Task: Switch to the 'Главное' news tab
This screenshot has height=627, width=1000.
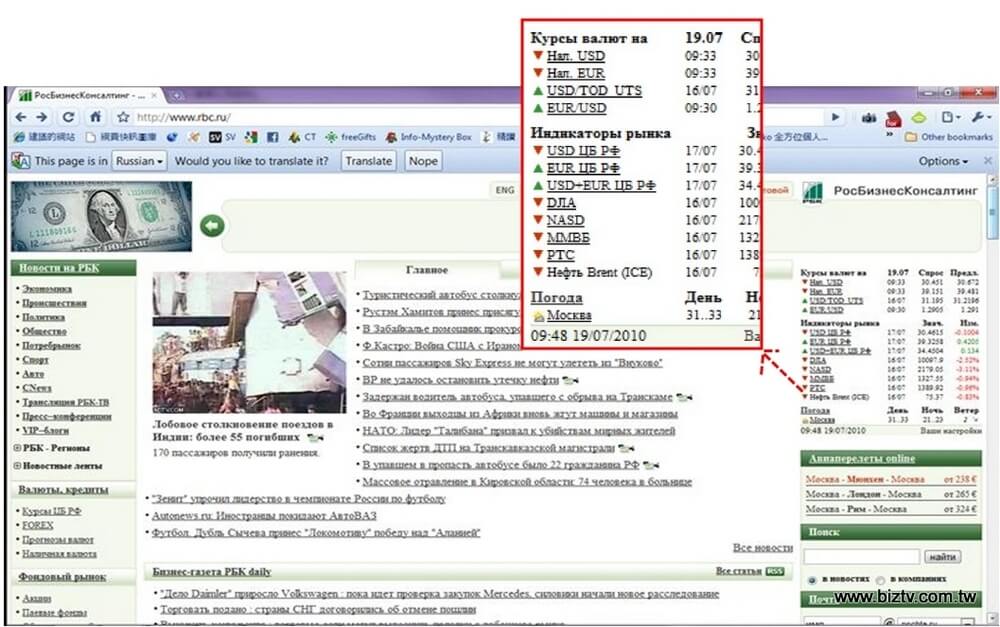Action: (x=427, y=270)
